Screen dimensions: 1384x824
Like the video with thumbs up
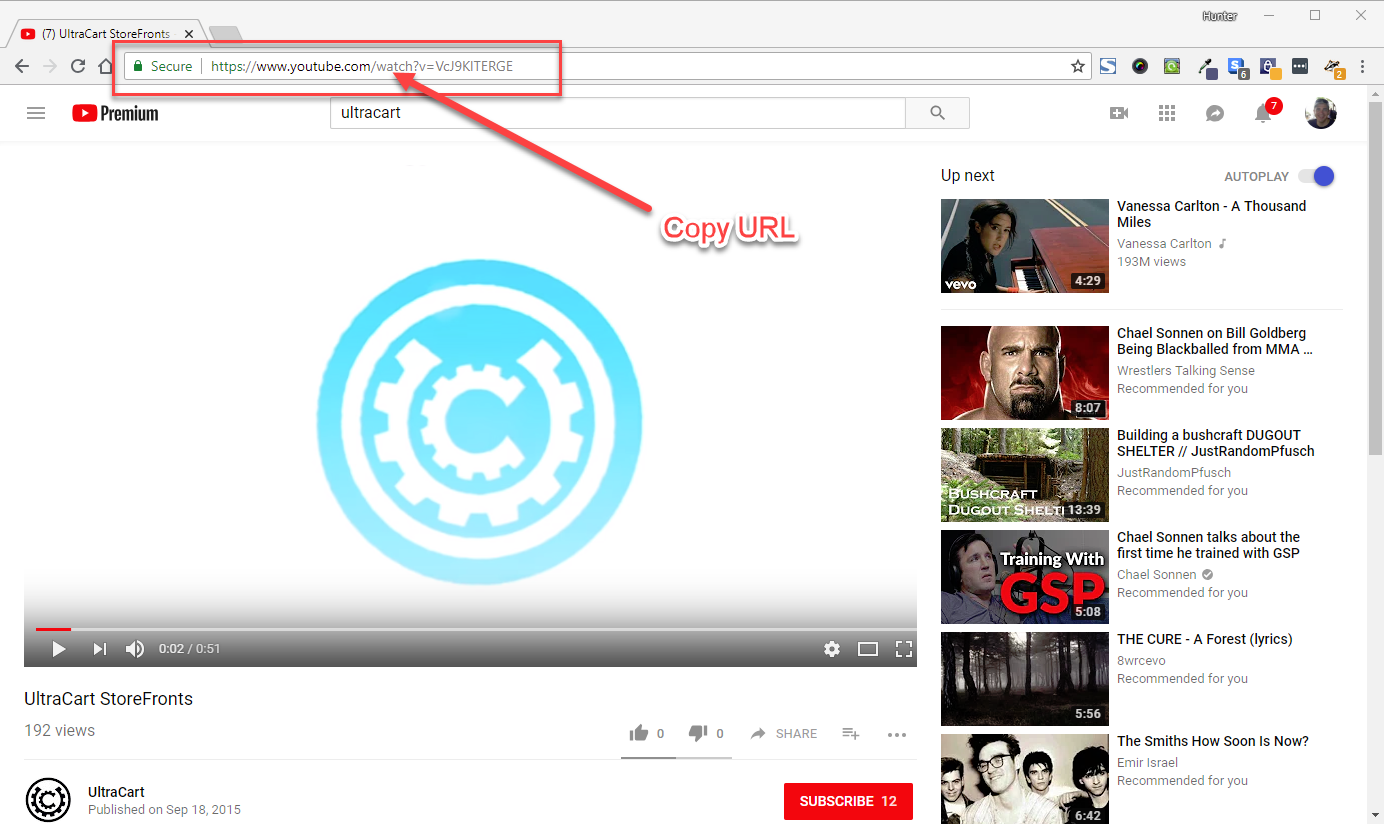coord(639,733)
